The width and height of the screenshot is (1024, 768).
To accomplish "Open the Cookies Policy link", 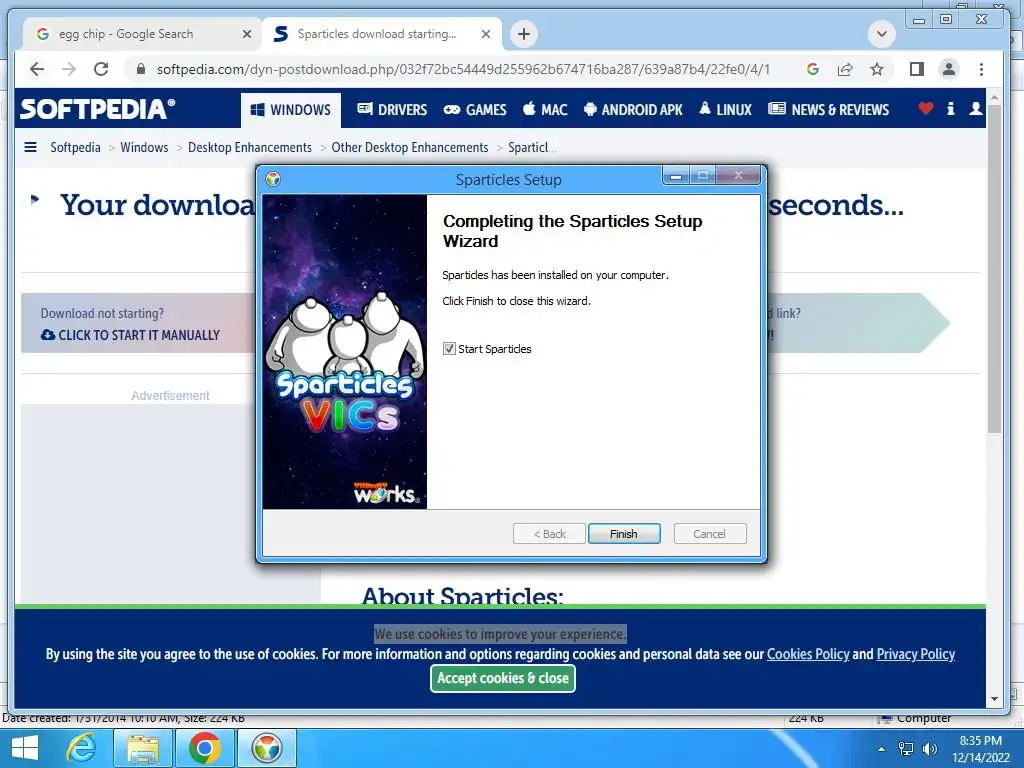I will tap(808, 654).
